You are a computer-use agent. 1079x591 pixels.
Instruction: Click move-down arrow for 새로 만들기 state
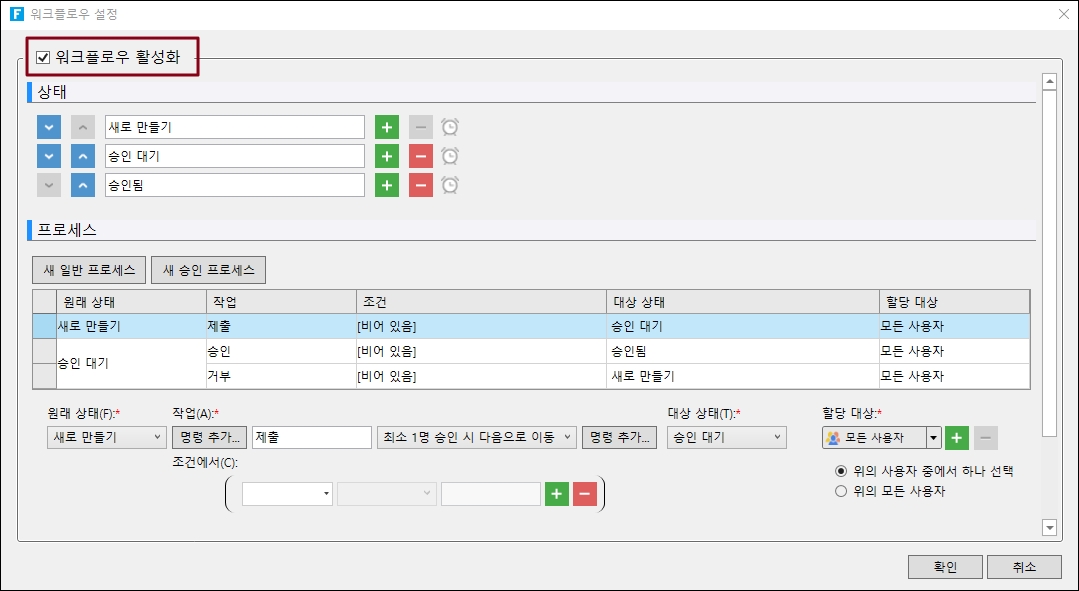coord(48,127)
